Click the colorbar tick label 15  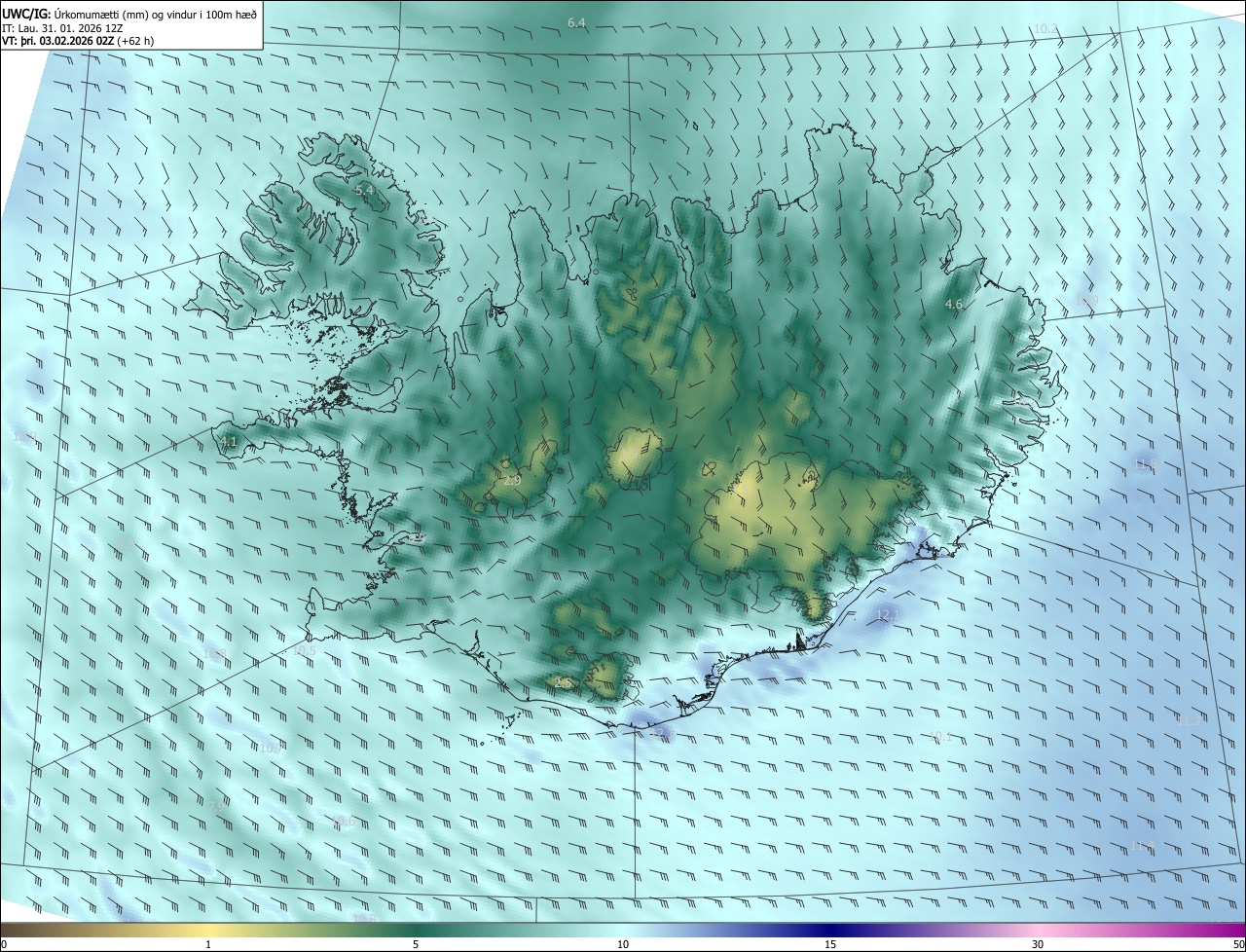[830, 944]
